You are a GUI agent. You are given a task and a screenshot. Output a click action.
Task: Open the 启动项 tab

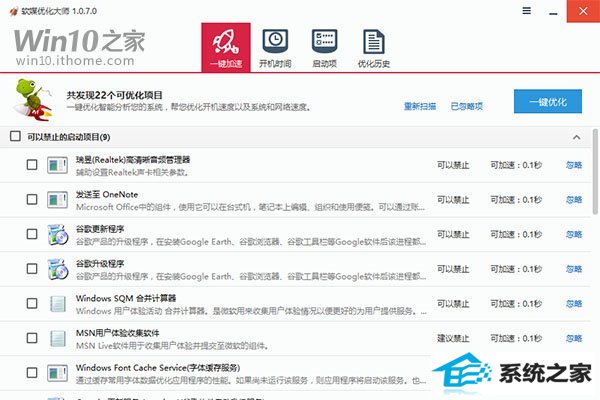click(x=324, y=48)
